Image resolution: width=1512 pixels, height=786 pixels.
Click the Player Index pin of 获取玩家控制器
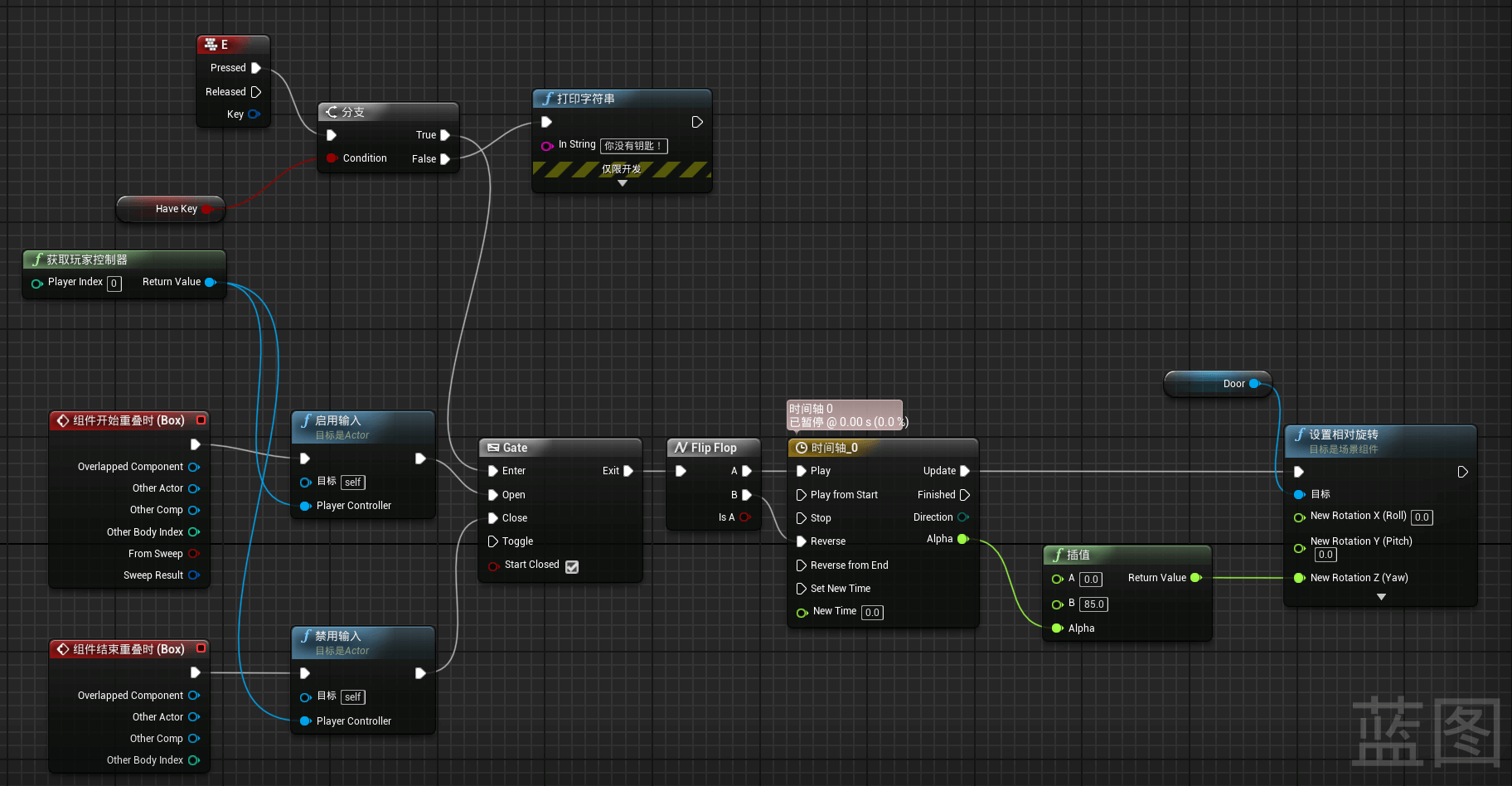click(37, 284)
